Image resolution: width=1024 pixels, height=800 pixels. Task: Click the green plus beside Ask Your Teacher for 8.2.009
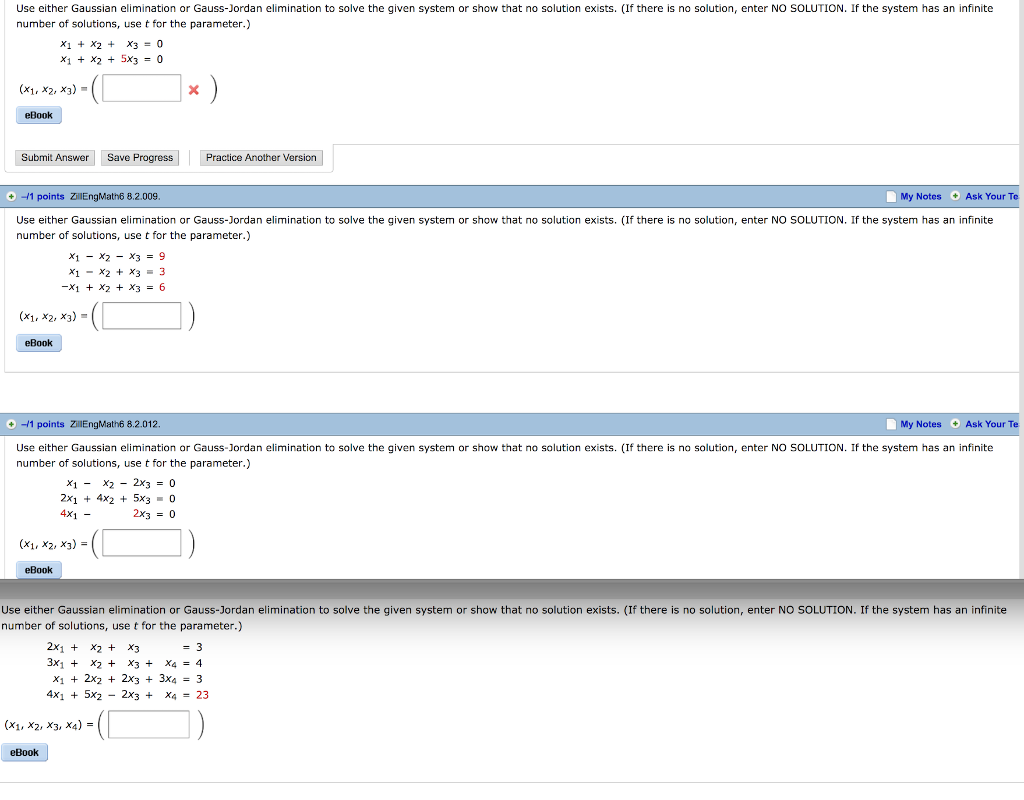pos(958,196)
